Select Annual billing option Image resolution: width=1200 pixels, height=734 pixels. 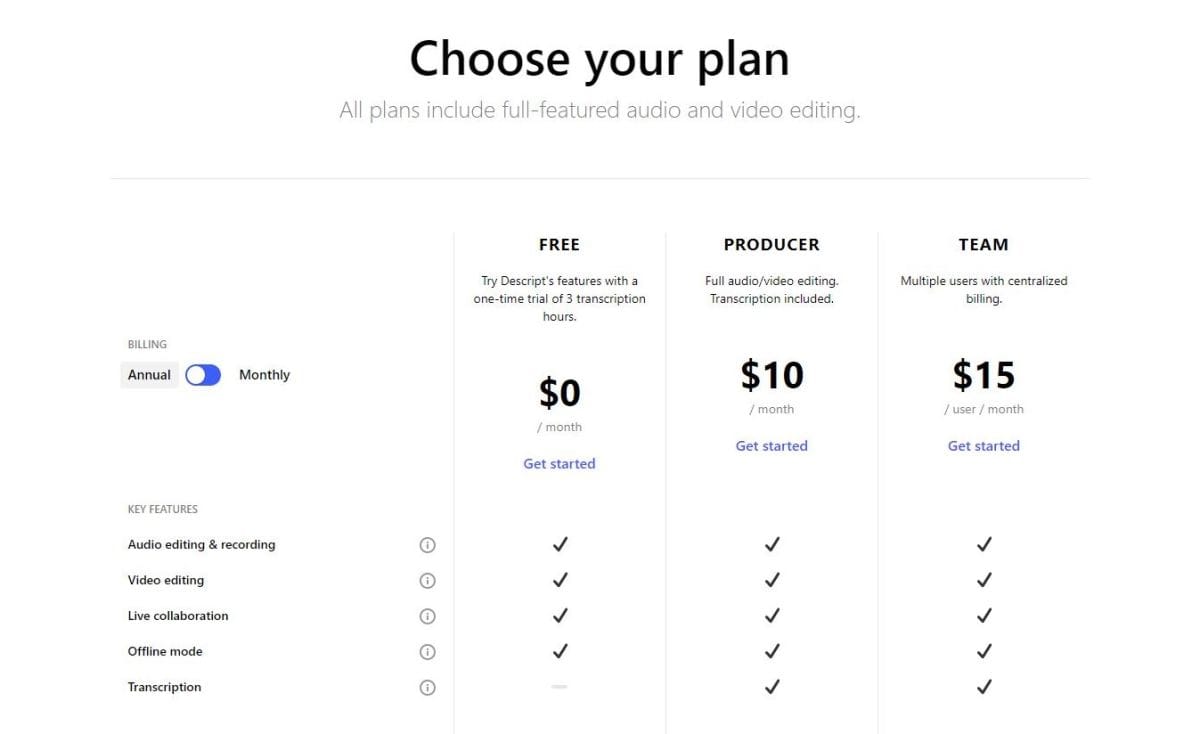(x=149, y=375)
